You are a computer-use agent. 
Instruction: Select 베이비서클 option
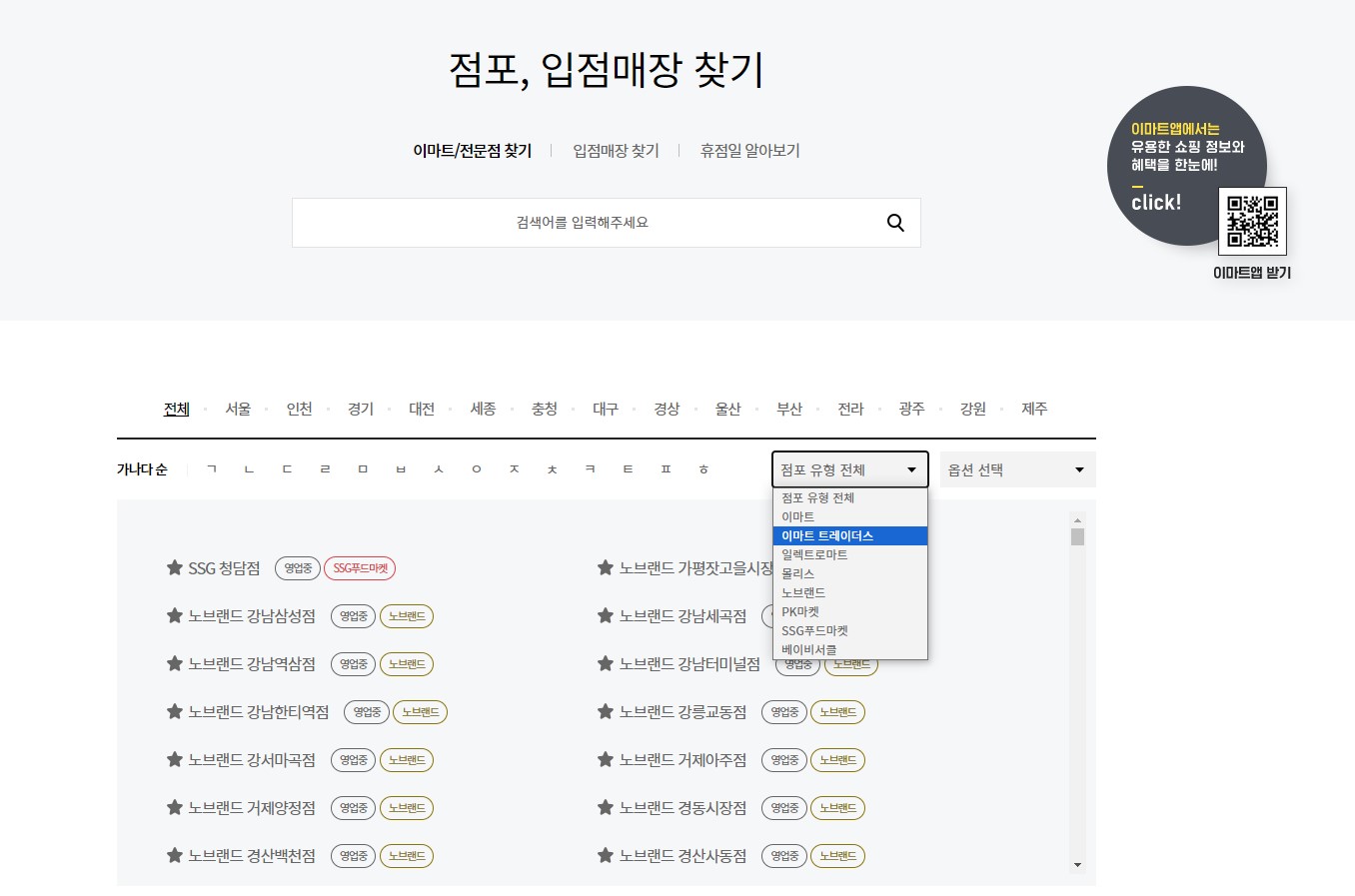(x=850, y=649)
